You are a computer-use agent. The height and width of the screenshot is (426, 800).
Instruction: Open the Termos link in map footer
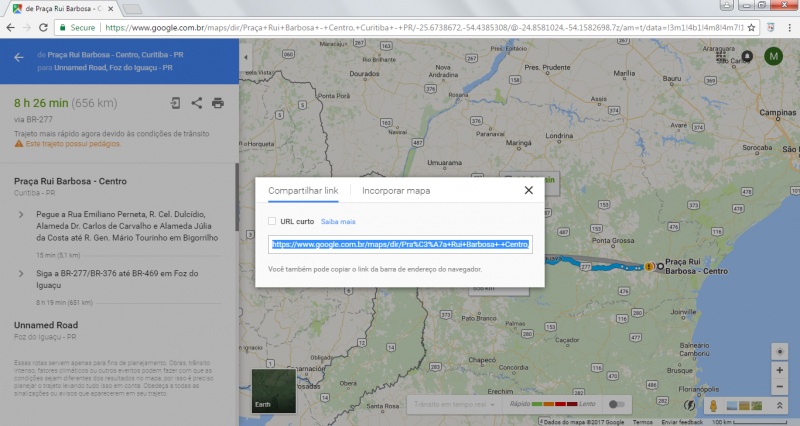pyautogui.click(x=642, y=422)
